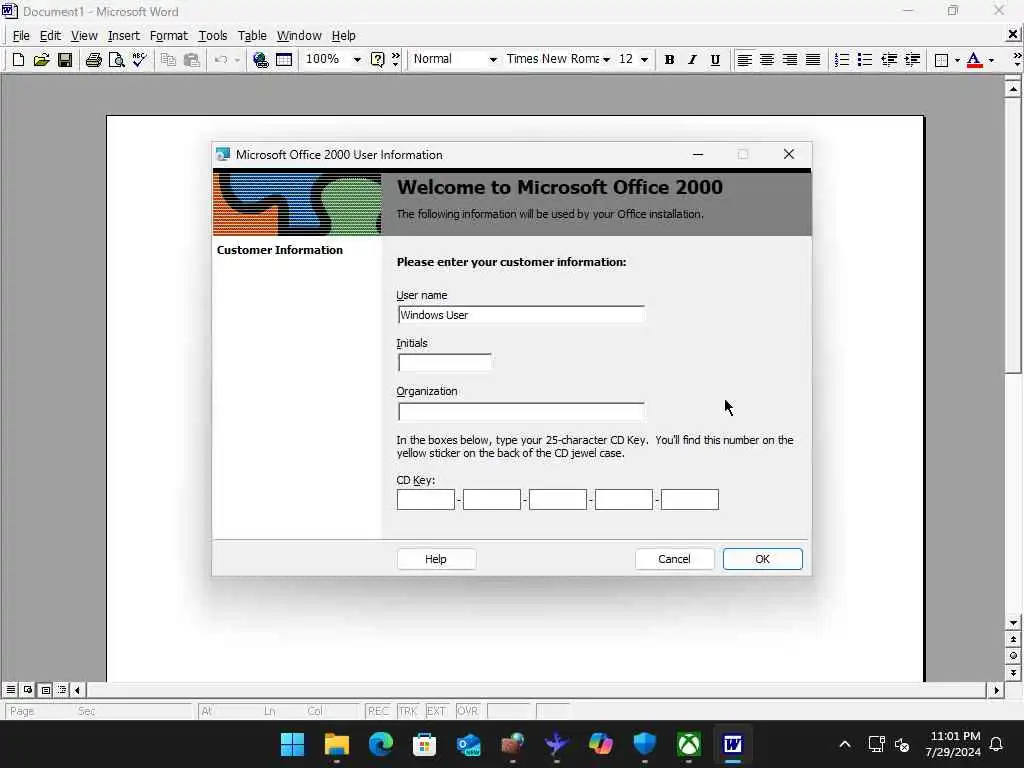1024x768 pixels.
Task: Switch to Web Layout View icon
Action: pyautogui.click(x=28, y=690)
